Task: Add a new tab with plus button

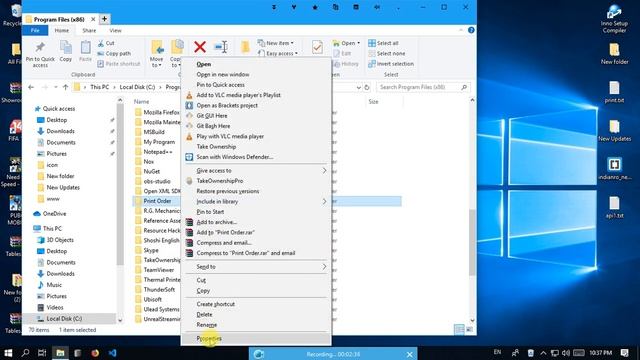Action: tap(104, 19)
